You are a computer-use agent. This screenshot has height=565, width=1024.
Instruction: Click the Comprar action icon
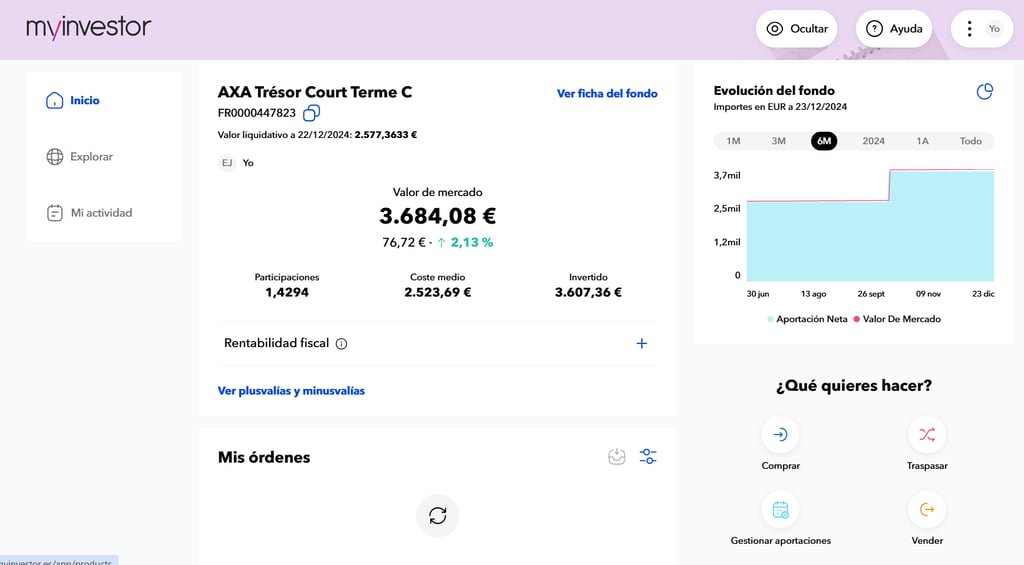[x=780, y=434]
